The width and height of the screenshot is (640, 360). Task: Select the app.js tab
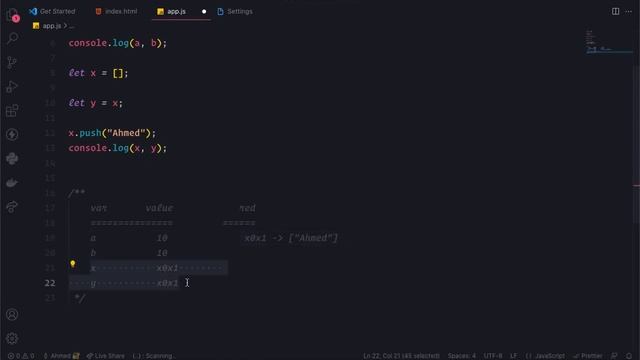(177, 11)
